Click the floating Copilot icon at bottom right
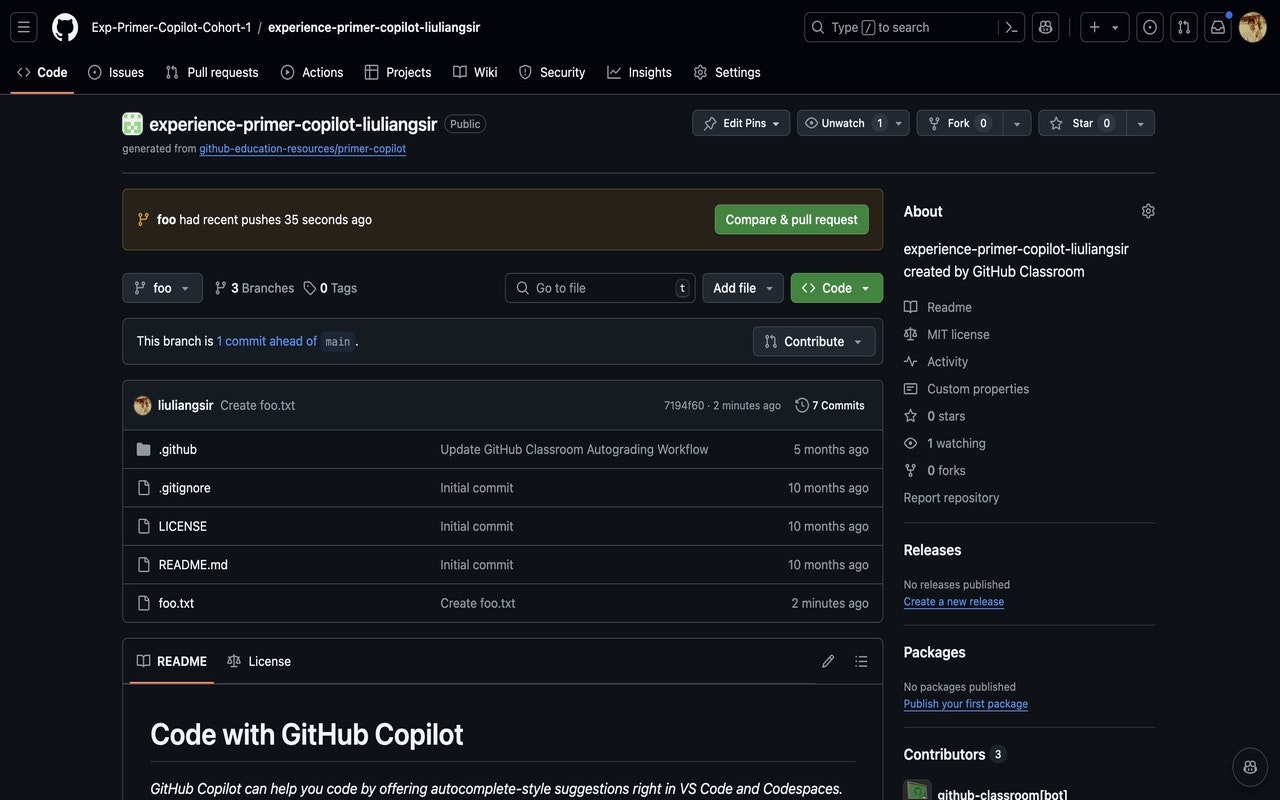1280x800 pixels. tap(1250, 767)
